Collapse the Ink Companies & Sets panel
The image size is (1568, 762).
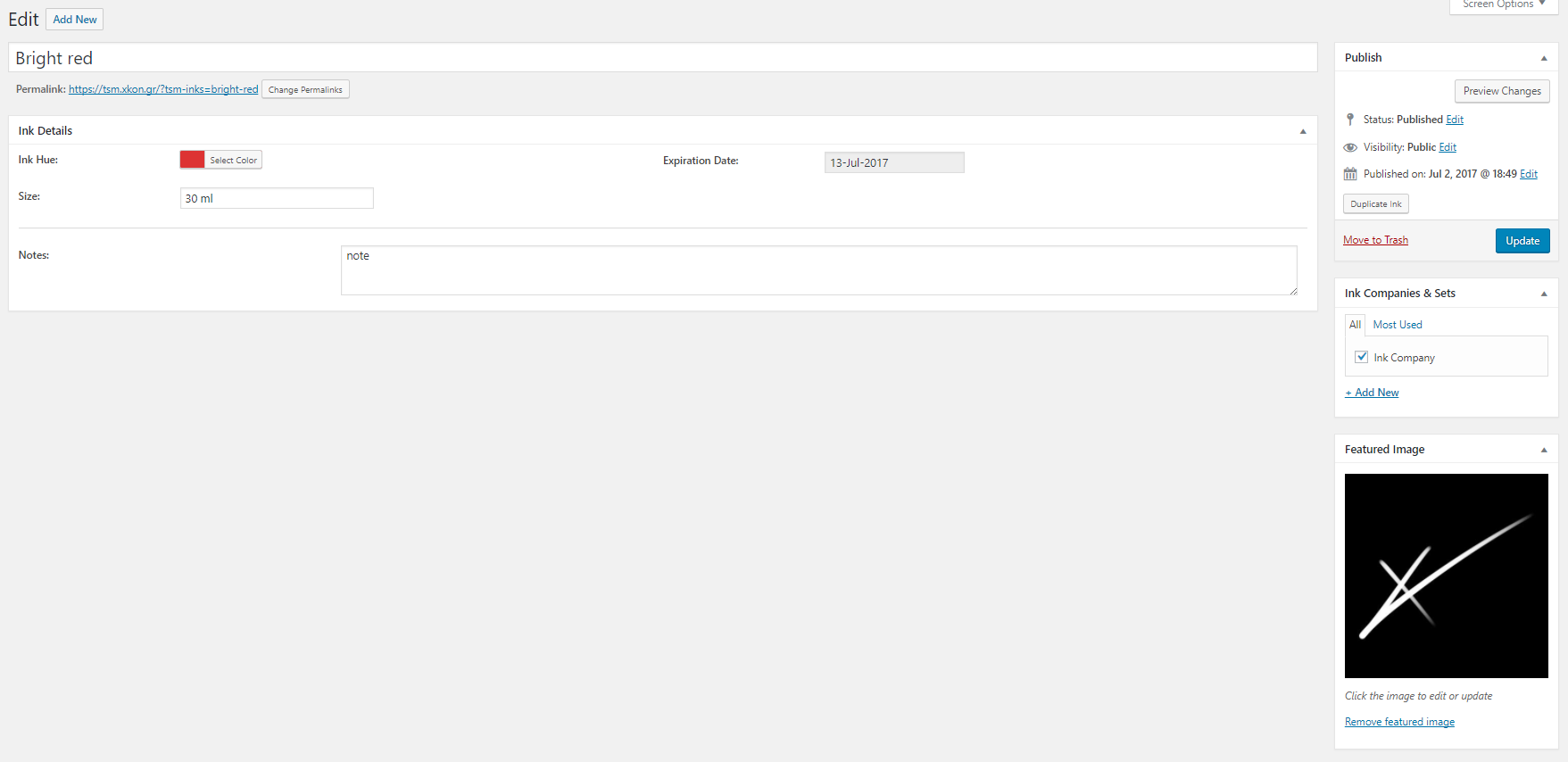coord(1544,294)
